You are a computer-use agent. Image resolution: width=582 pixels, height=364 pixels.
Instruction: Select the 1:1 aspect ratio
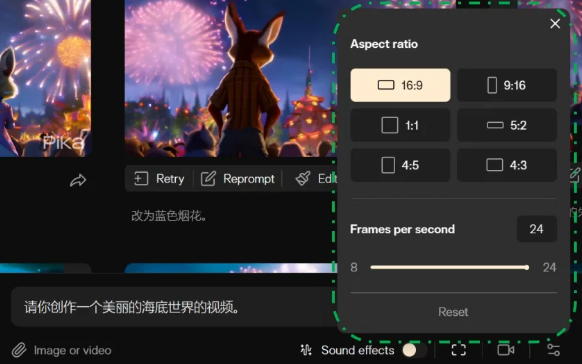pos(400,125)
